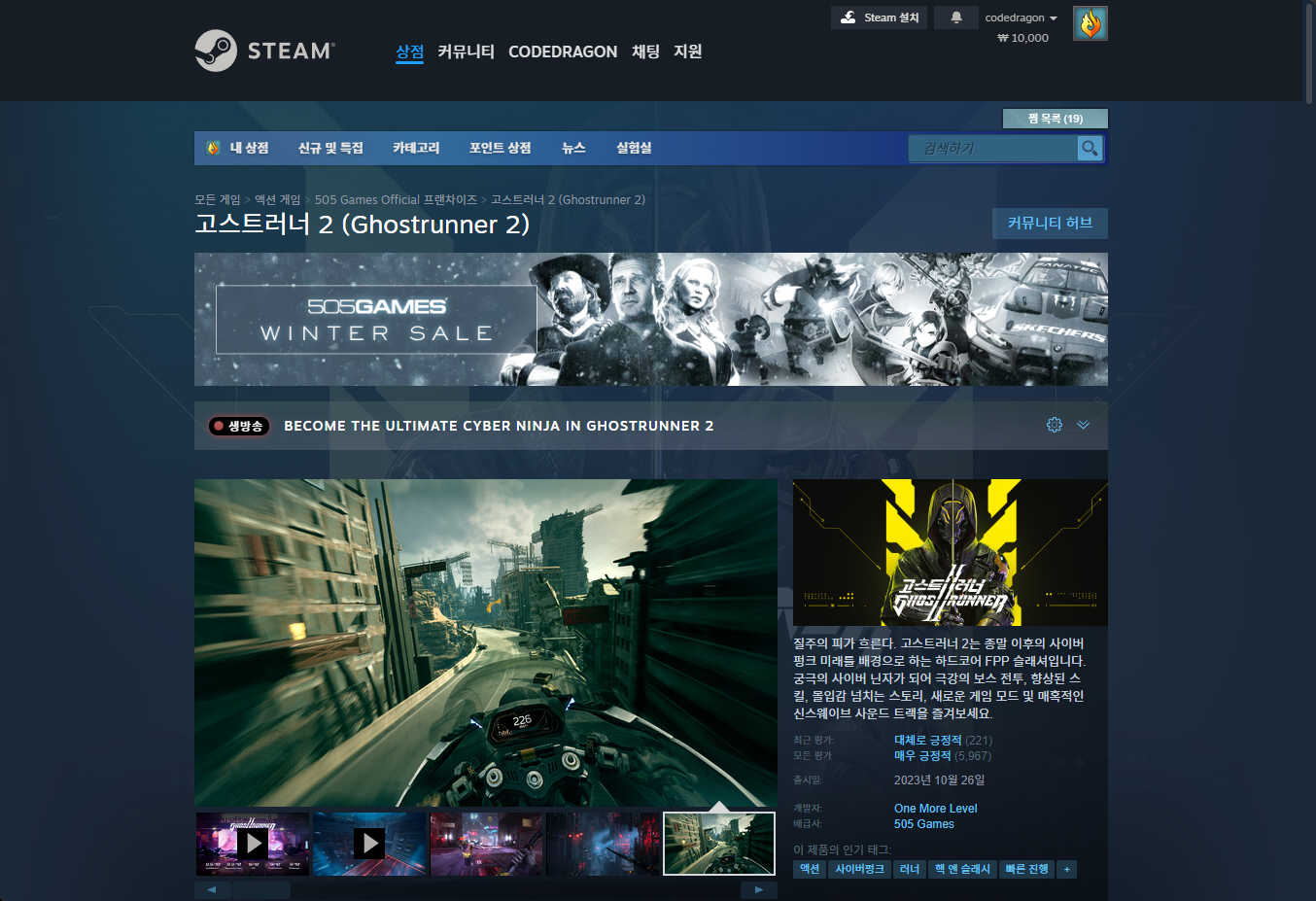Open the 카테고리 tab
The image size is (1316, 901).
tap(416, 148)
